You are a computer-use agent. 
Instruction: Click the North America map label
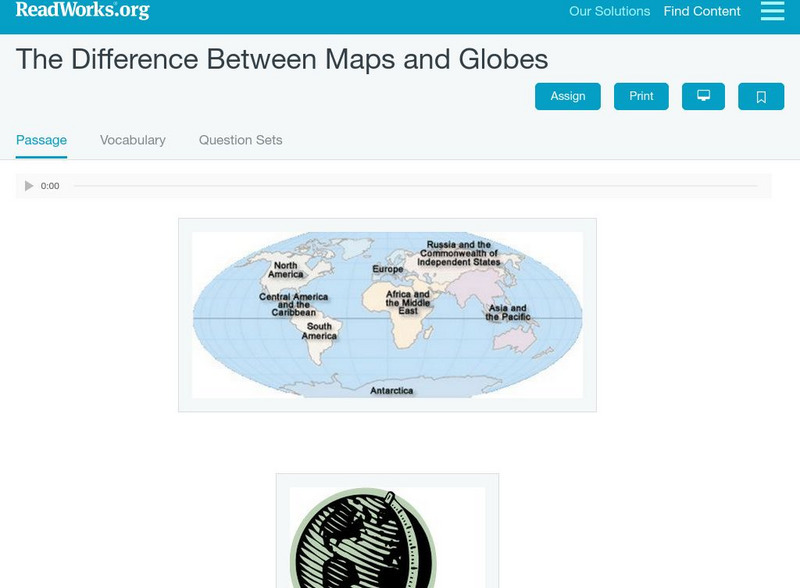pos(286,270)
